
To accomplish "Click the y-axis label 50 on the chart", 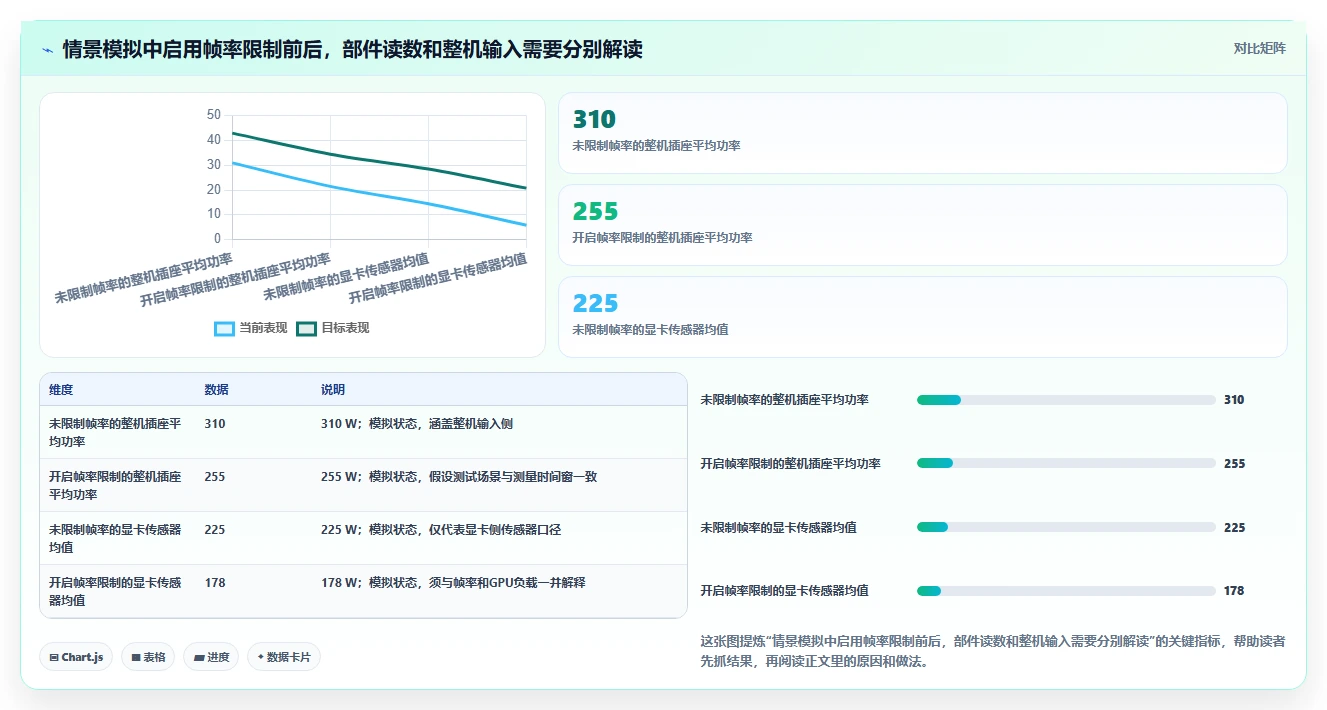I will click(x=214, y=115).
